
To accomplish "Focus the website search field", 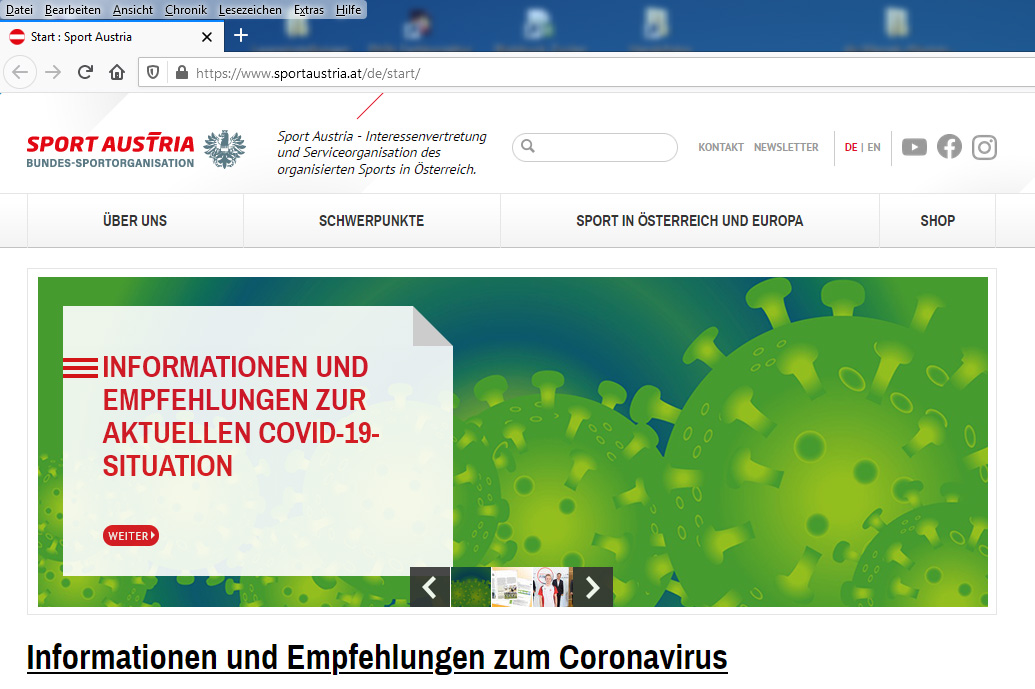I will click(x=595, y=147).
